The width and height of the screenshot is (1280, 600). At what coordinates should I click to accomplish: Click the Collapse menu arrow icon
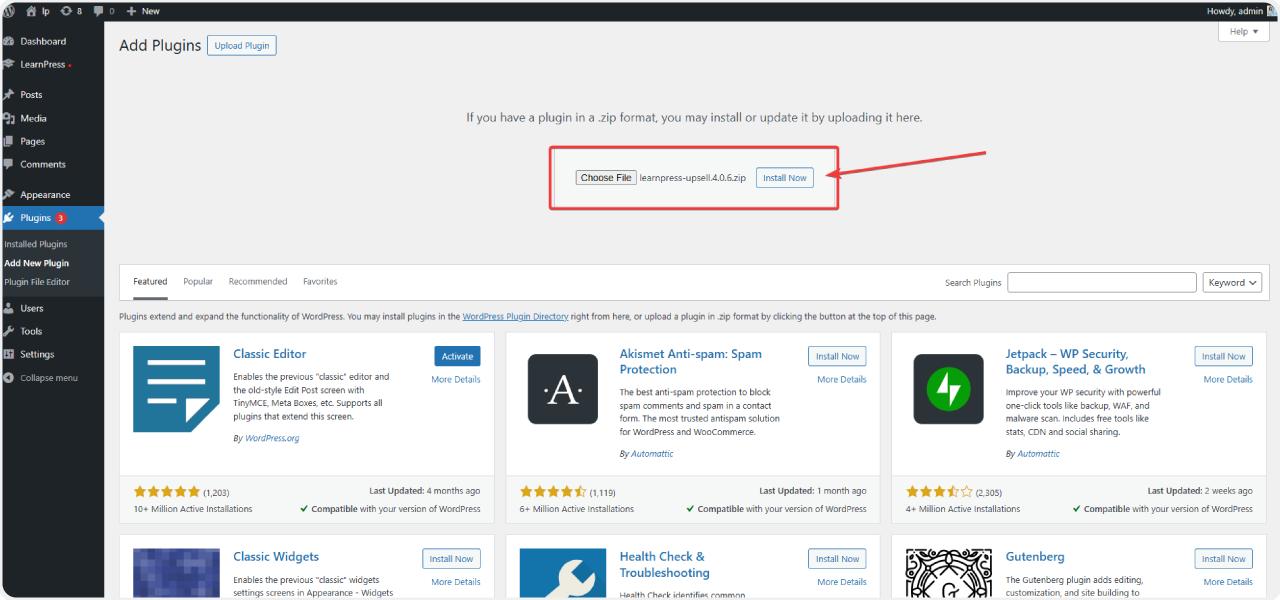[9, 378]
